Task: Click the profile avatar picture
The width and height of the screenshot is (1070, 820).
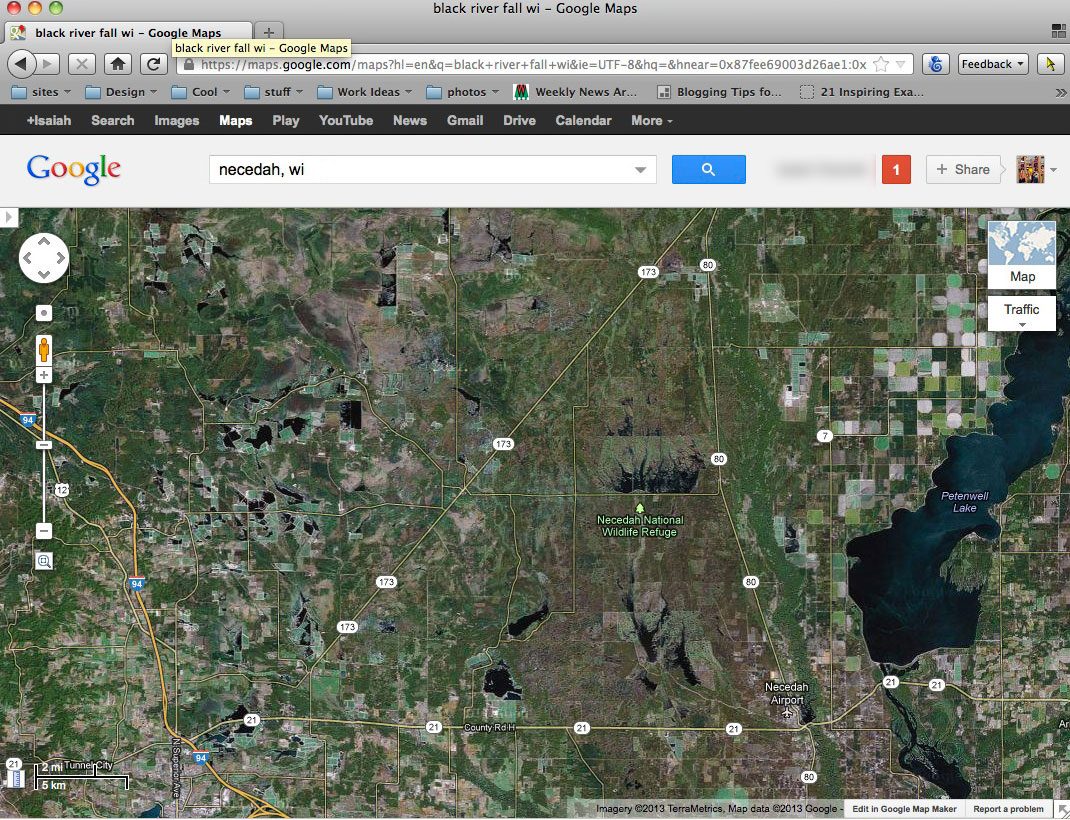Action: tap(1030, 169)
